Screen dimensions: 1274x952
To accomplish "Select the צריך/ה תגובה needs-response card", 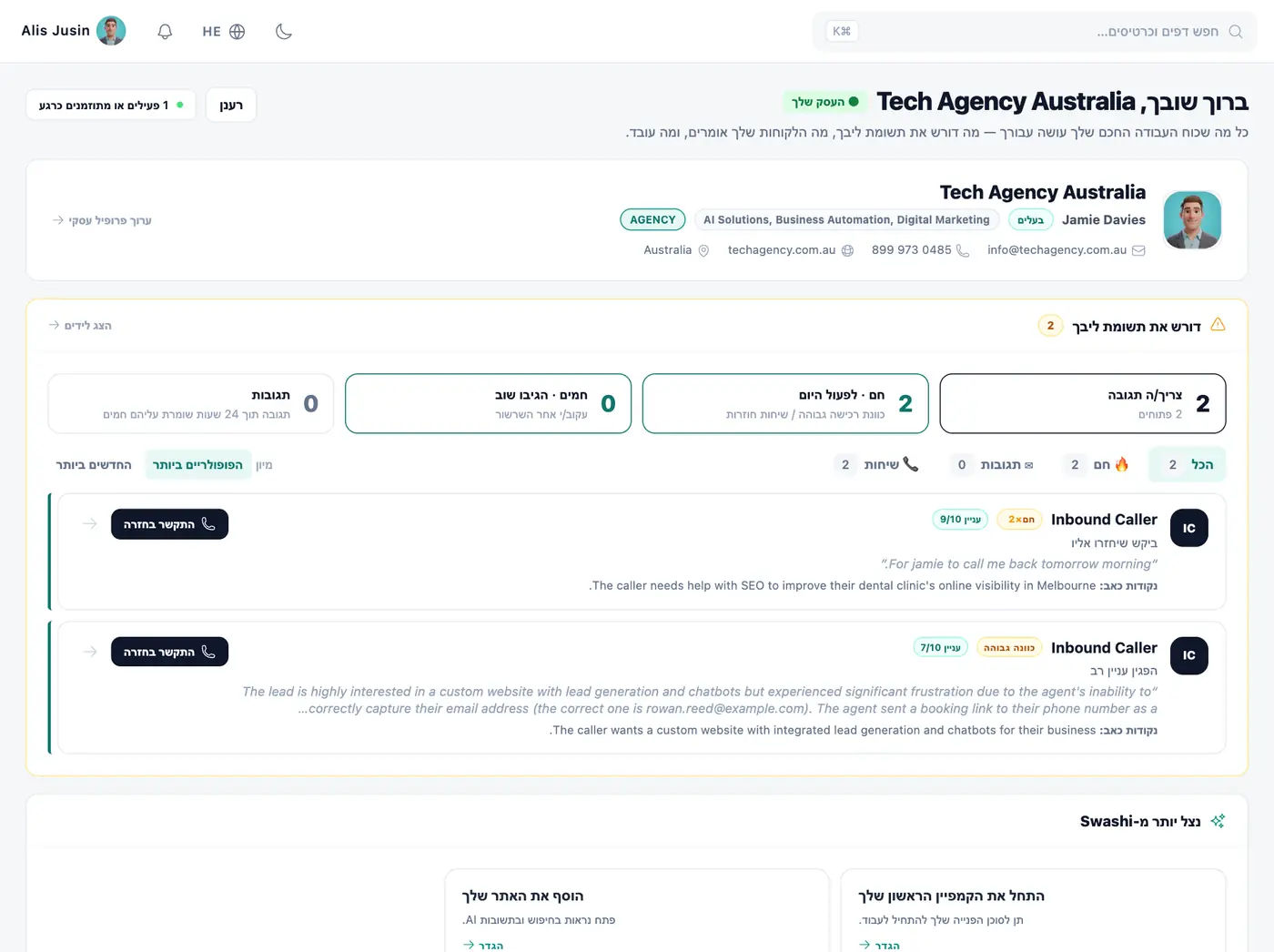I will pyautogui.click(x=1083, y=403).
